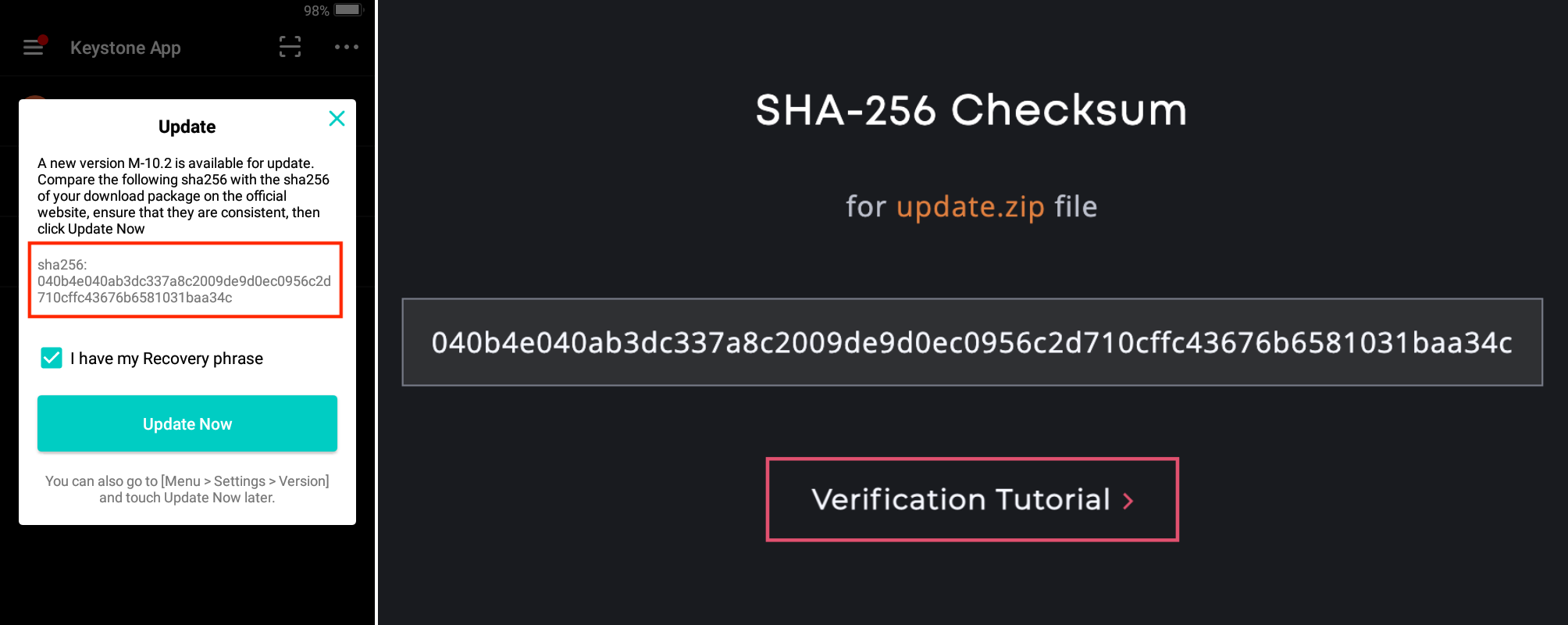Click the green checkmark on the Recovery phrase box
The height and width of the screenshot is (625, 1568).
51,358
